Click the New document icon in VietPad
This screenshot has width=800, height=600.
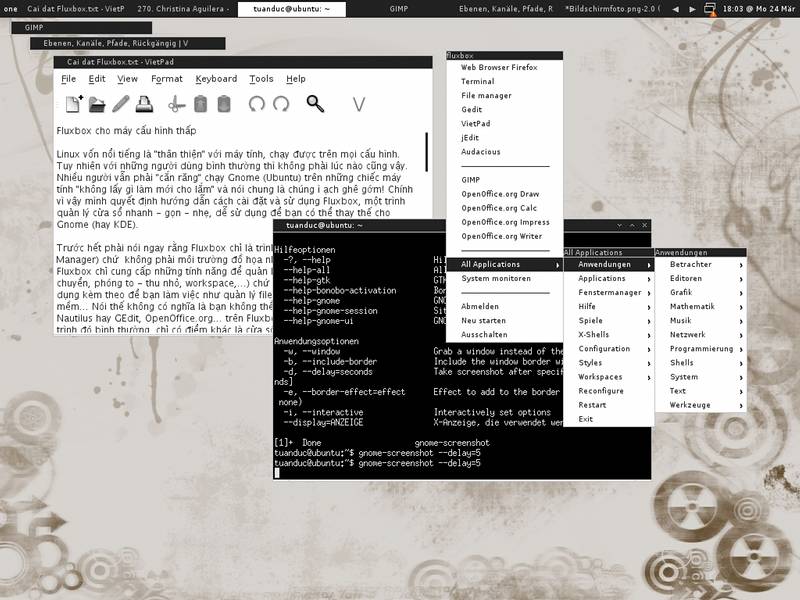[x=74, y=103]
